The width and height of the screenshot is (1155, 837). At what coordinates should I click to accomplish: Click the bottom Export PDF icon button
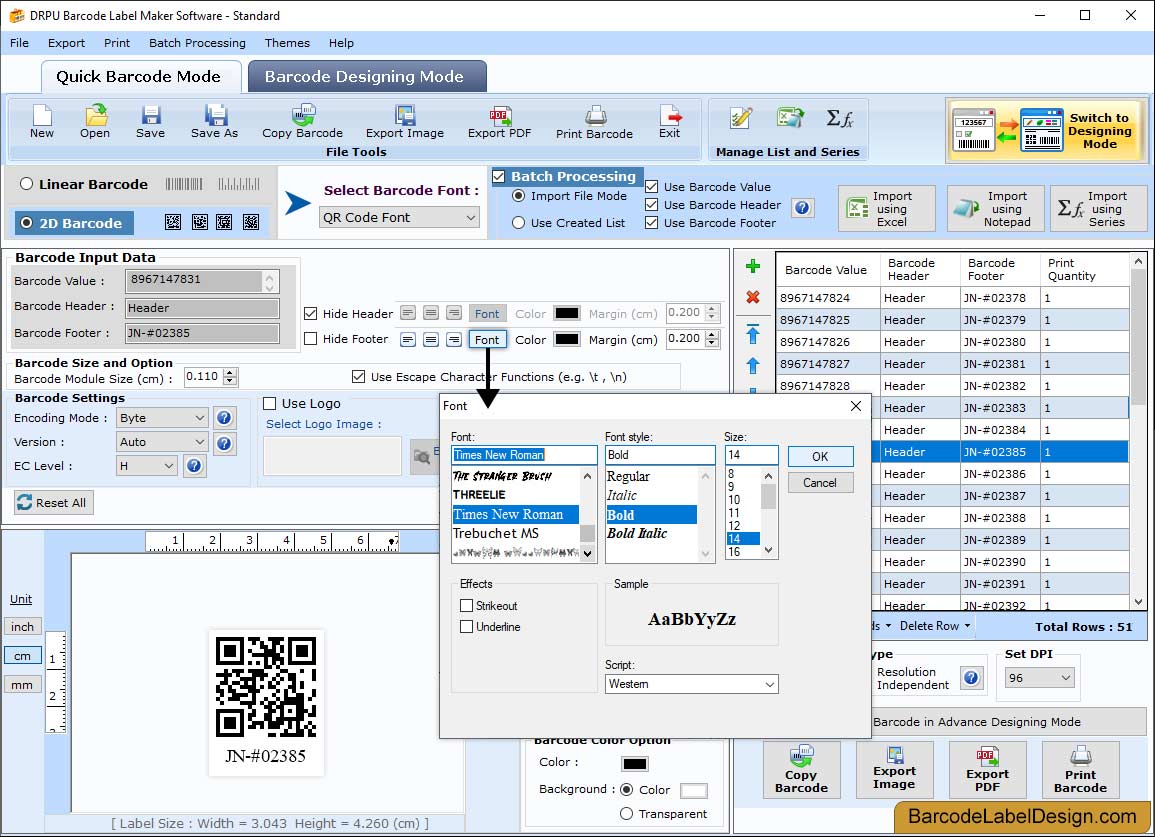tap(988, 770)
